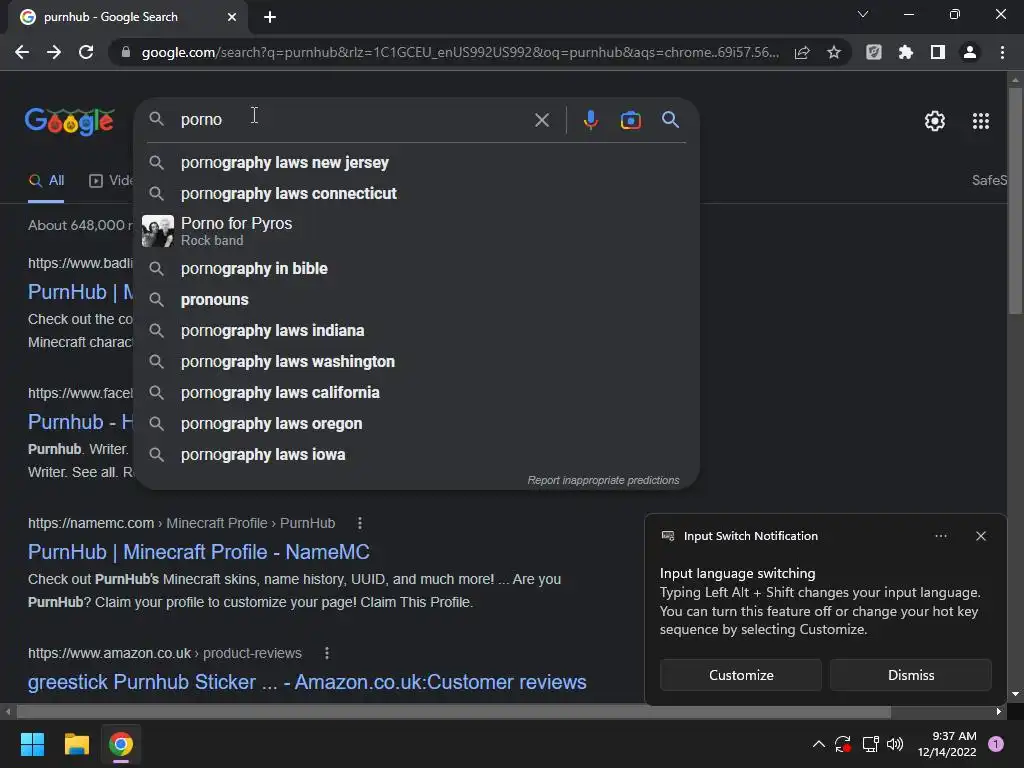Open the Chrome profile avatar
The height and width of the screenshot is (768, 1024).
(x=970, y=52)
